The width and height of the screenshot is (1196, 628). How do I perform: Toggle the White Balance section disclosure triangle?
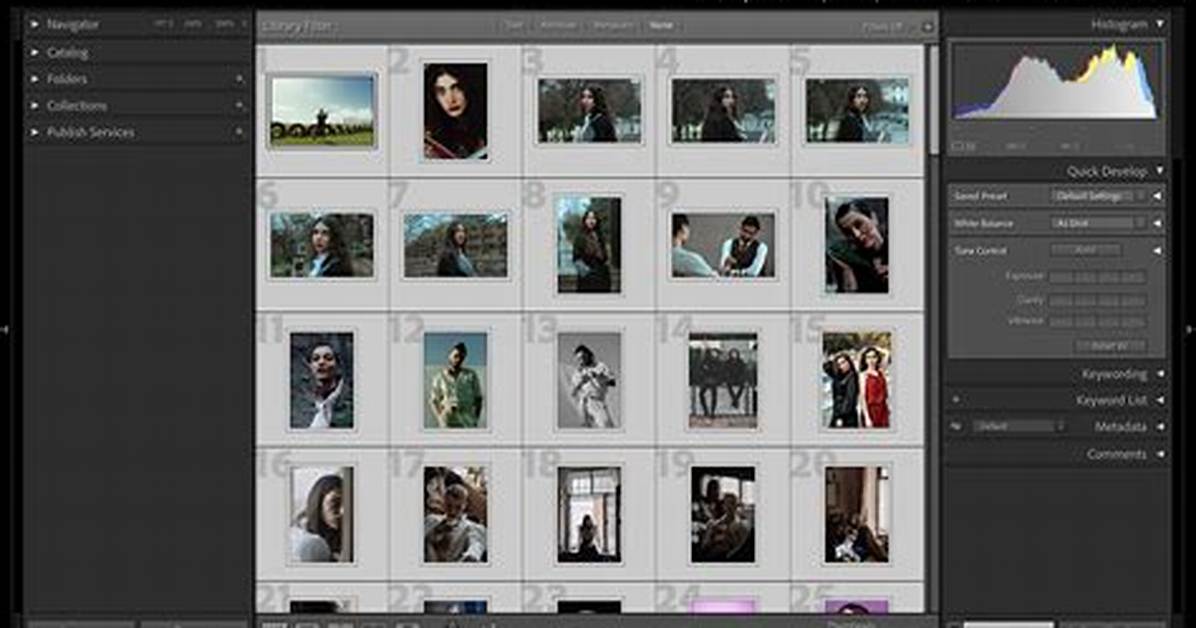click(x=1157, y=223)
